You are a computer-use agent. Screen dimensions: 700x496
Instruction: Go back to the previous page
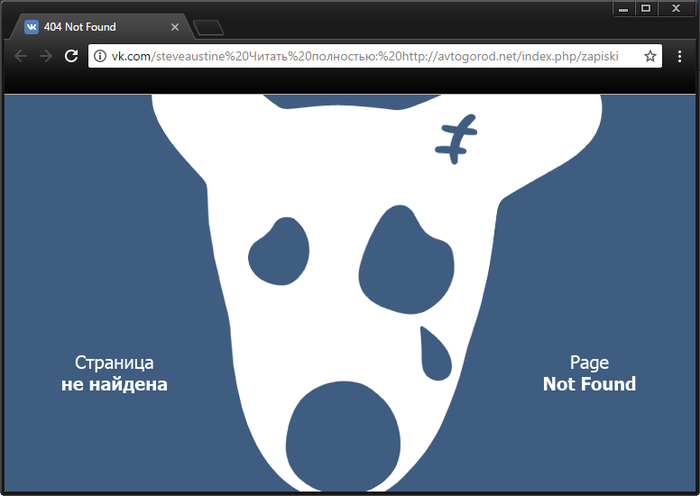coord(21,57)
